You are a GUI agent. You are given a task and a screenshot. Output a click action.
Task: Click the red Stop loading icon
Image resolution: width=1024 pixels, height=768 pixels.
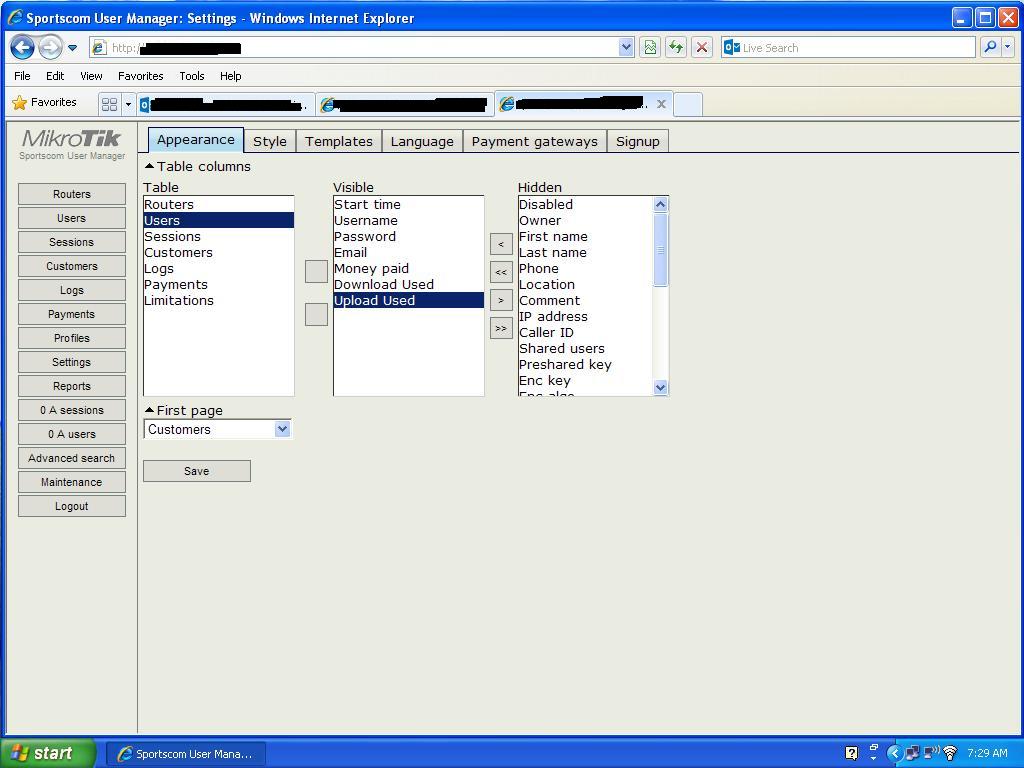(x=702, y=48)
